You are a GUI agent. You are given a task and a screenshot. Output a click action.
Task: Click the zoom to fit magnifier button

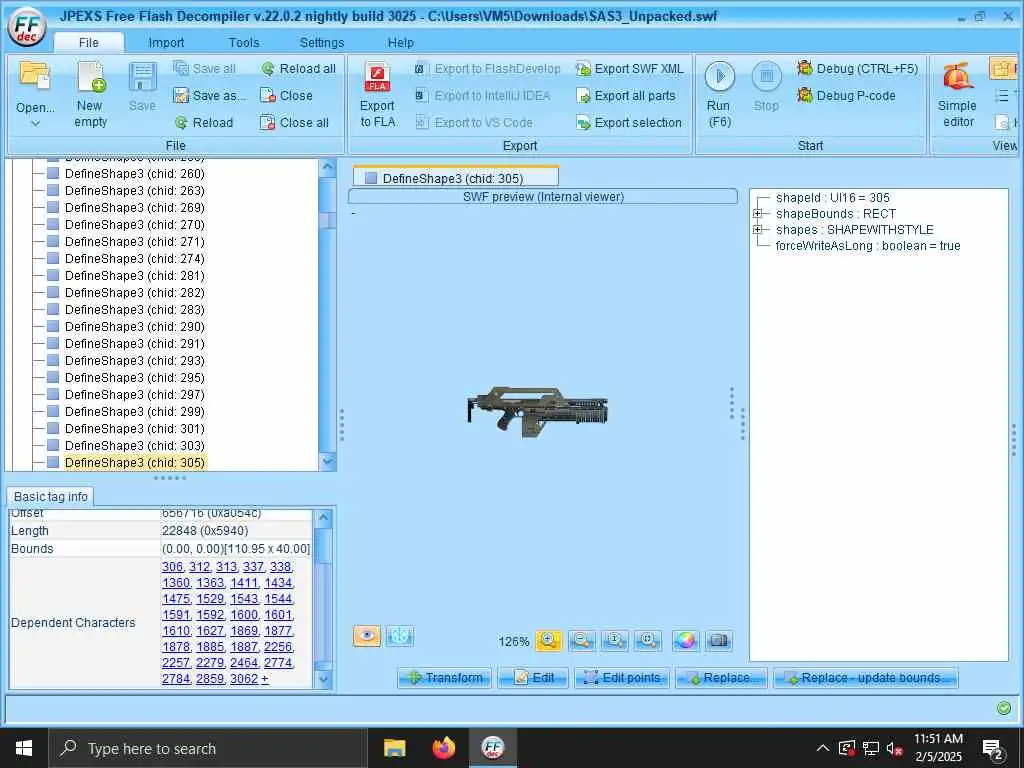click(648, 641)
